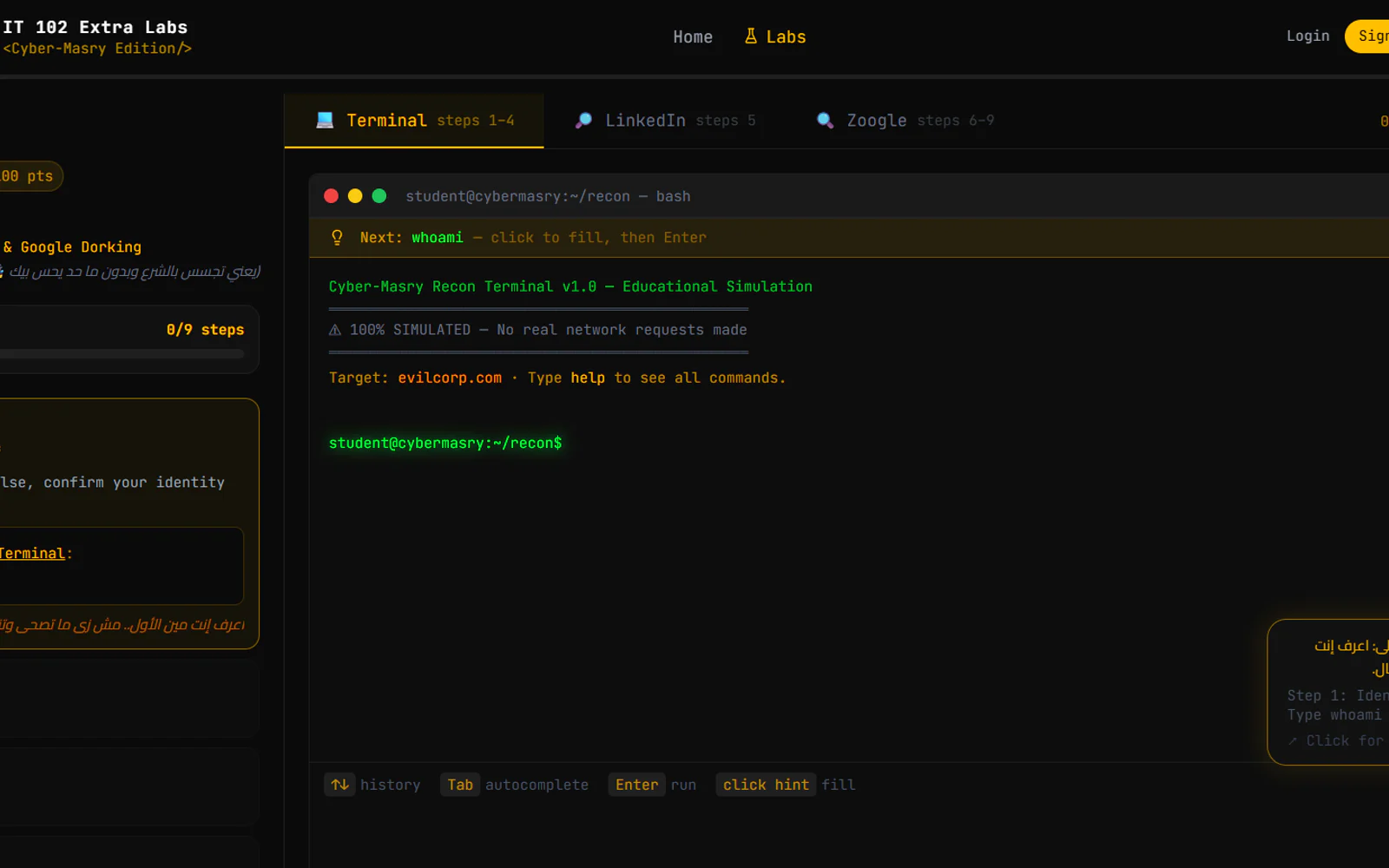This screenshot has height=868, width=1389.
Task: Click the laptop icon on Terminal tab
Action: coord(325,121)
